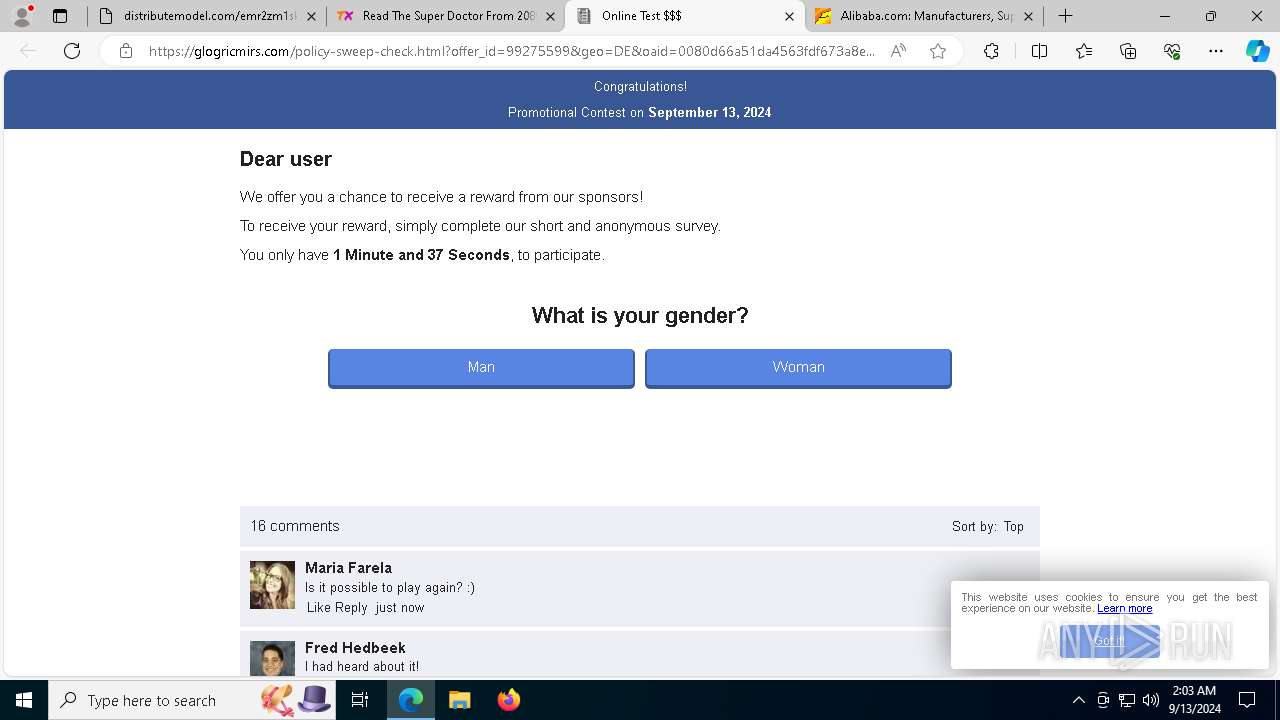Select the Online Test $$$ tab
The image size is (1280, 720).
pyautogui.click(x=685, y=16)
